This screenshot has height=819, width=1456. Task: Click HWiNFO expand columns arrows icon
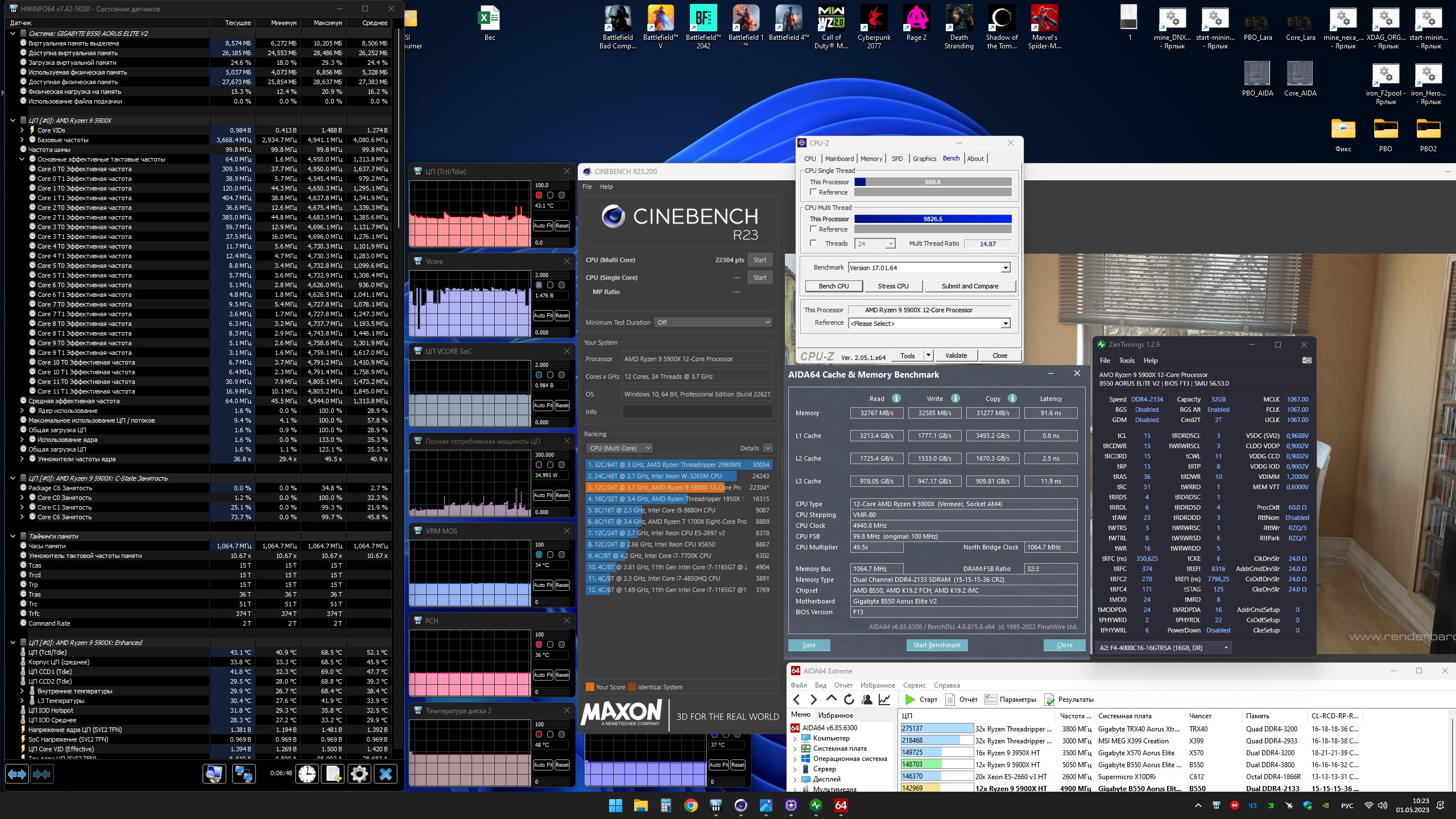click(x=16, y=774)
